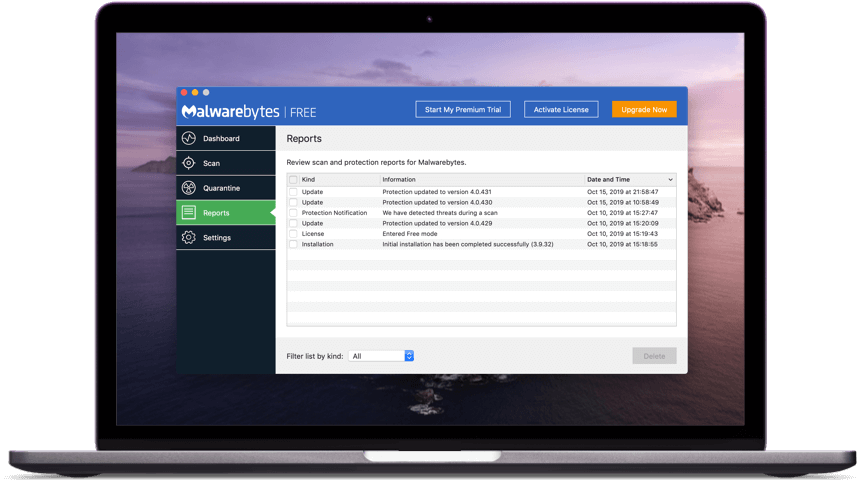864x480 pixels.
Task: Check the Protection Notification report
Action: [x=293, y=213]
